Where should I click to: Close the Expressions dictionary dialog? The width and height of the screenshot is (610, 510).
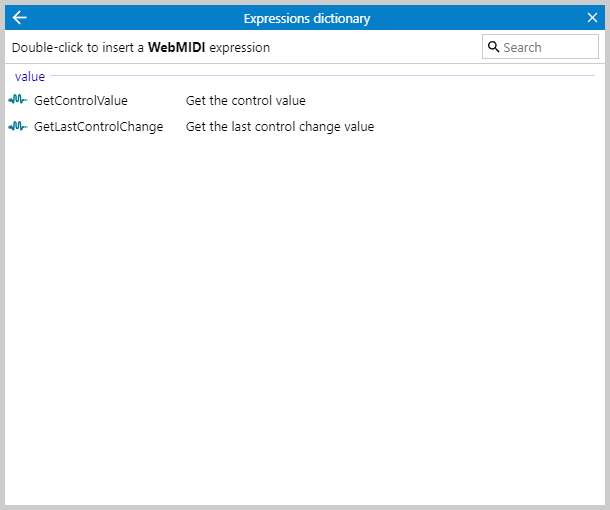tap(592, 18)
